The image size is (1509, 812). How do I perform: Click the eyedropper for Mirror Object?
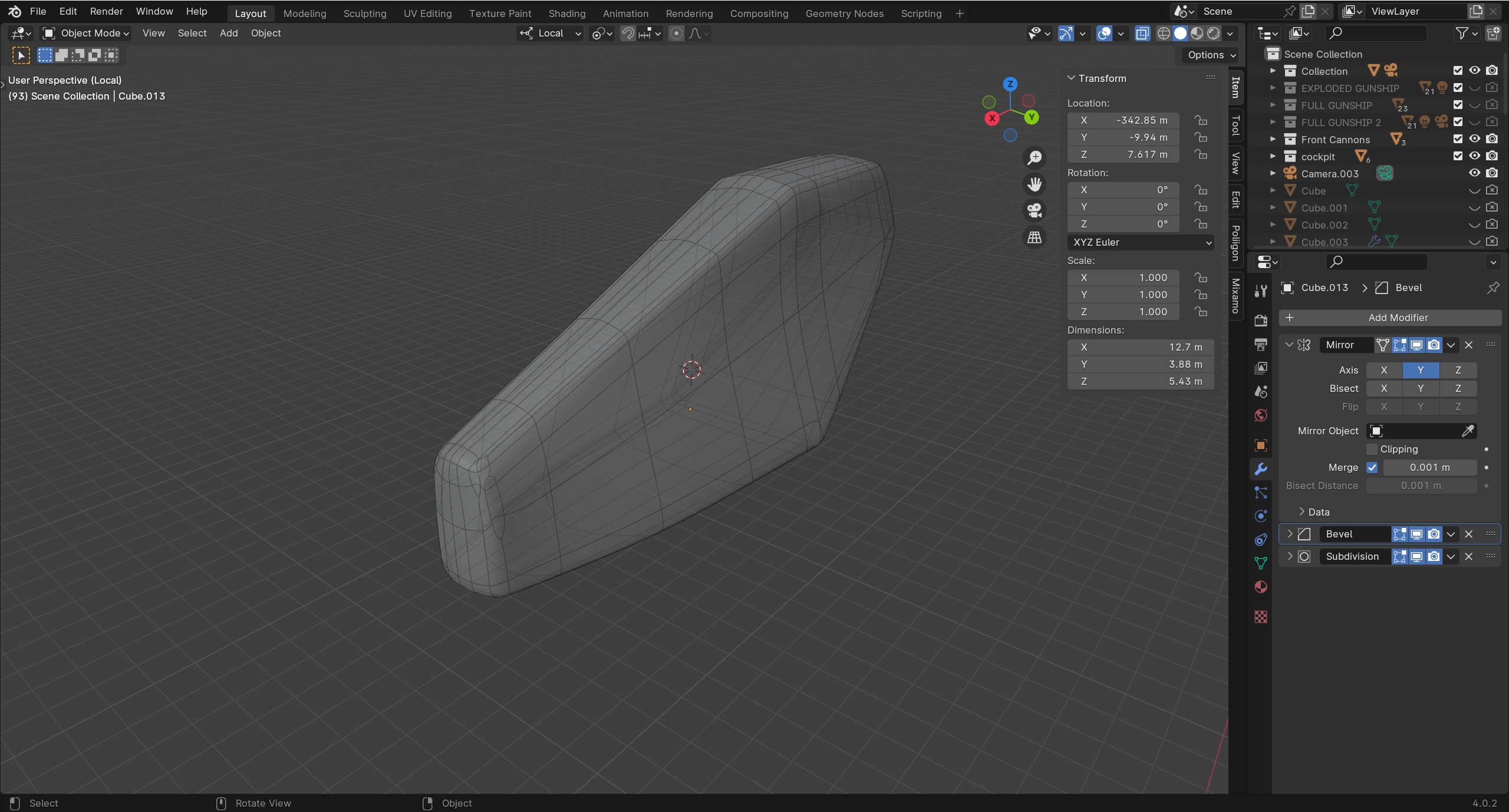[x=1468, y=431]
